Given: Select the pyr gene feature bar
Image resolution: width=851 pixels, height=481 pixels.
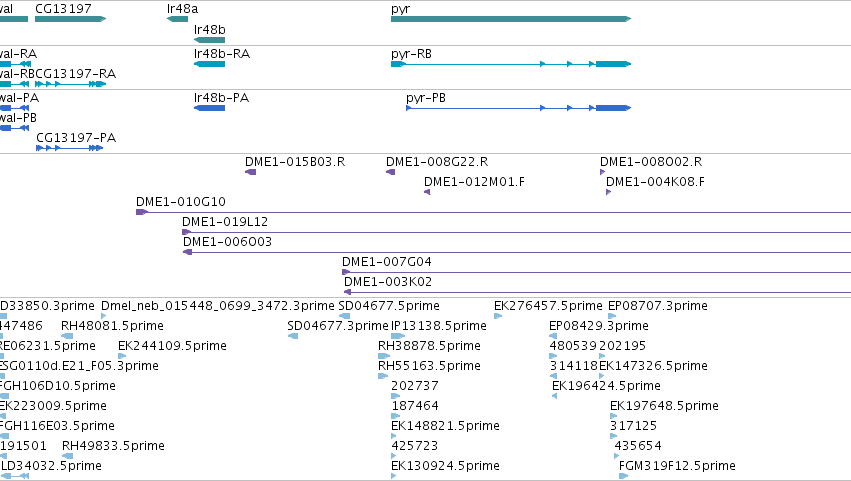Looking at the screenshot, I should [511, 19].
